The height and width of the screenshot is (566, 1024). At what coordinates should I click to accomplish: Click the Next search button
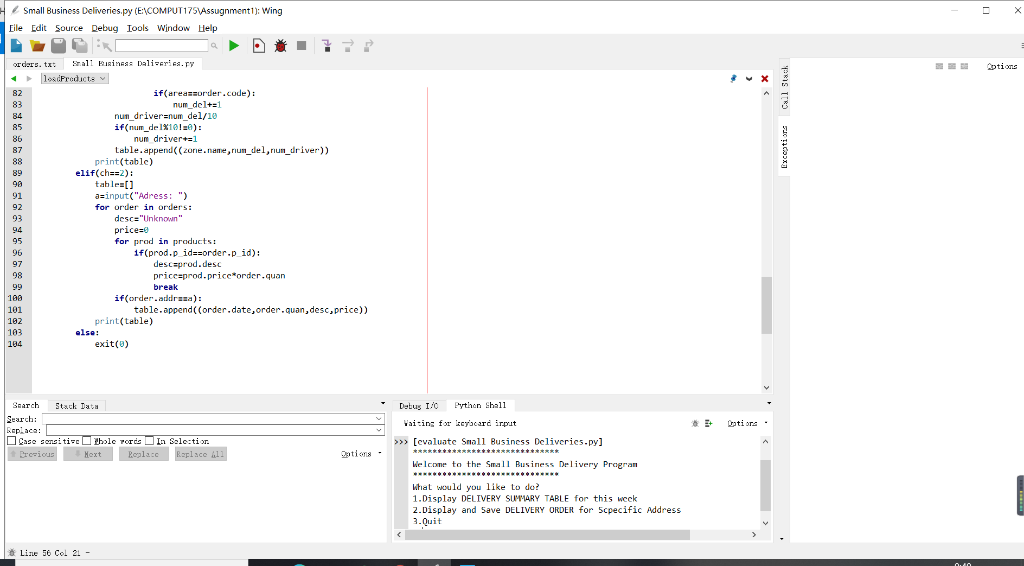pyautogui.click(x=88, y=454)
